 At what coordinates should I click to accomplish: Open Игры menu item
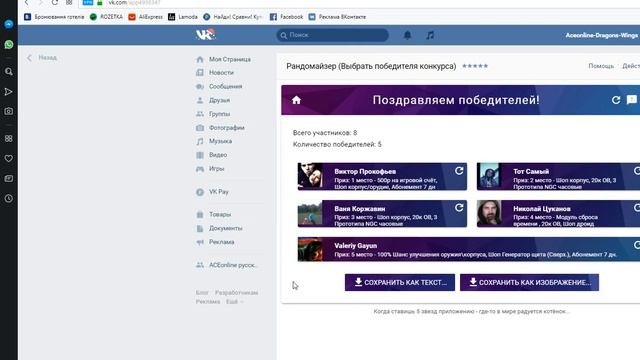[x=210, y=169]
